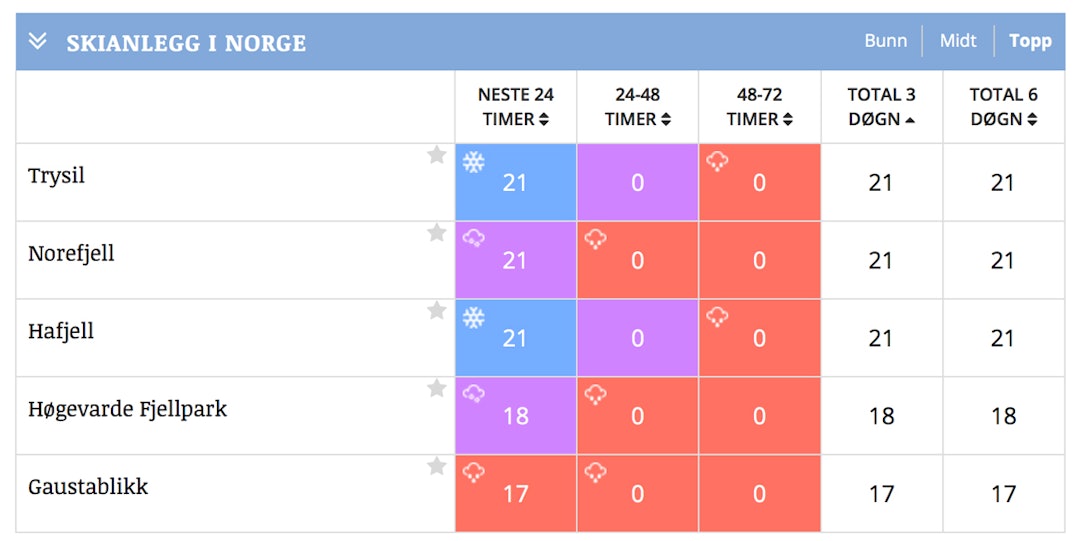Click Gaustablikk's next 24 hours cloud icon
Screen dimensions: 1080x541
(474, 473)
